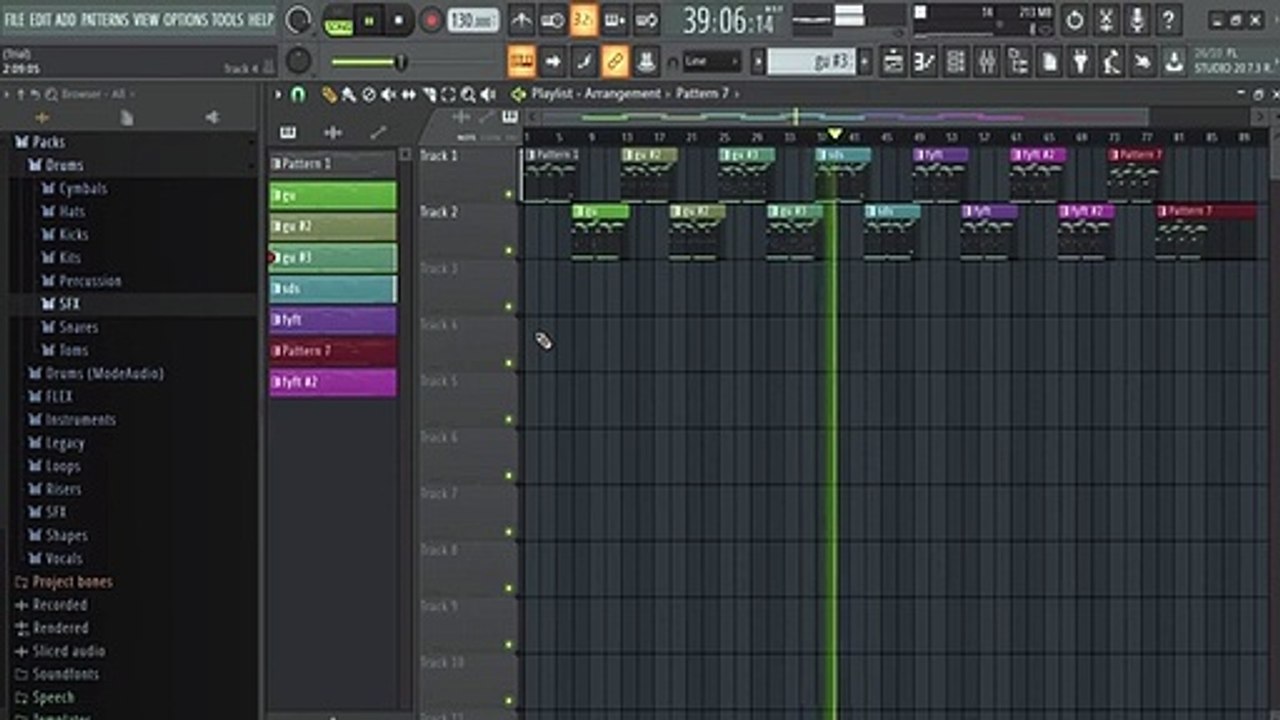The image size is (1280, 720).
Task: Click the browser search magnifier icon
Action: (50, 94)
